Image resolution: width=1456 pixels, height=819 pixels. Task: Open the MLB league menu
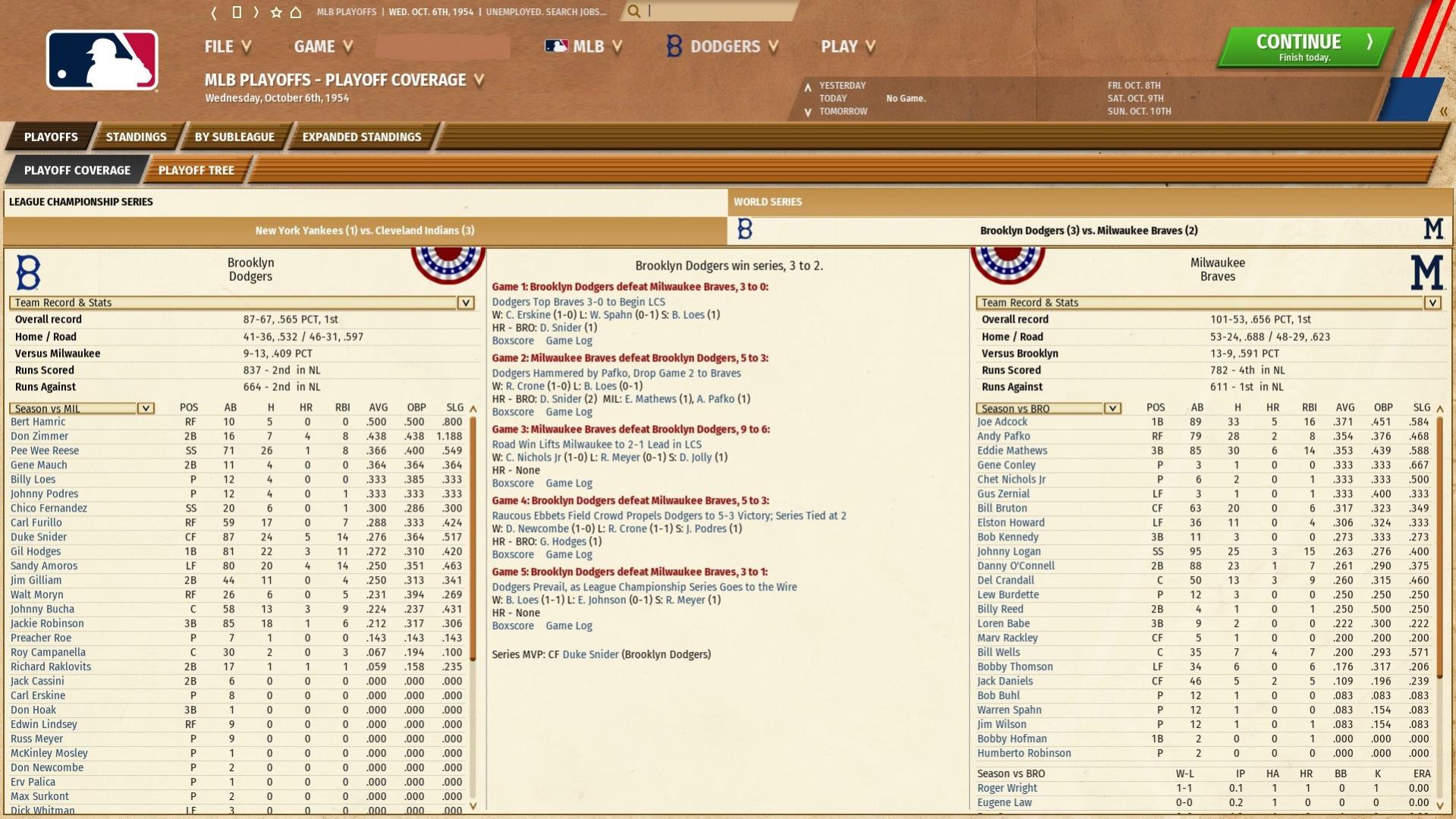(x=583, y=47)
